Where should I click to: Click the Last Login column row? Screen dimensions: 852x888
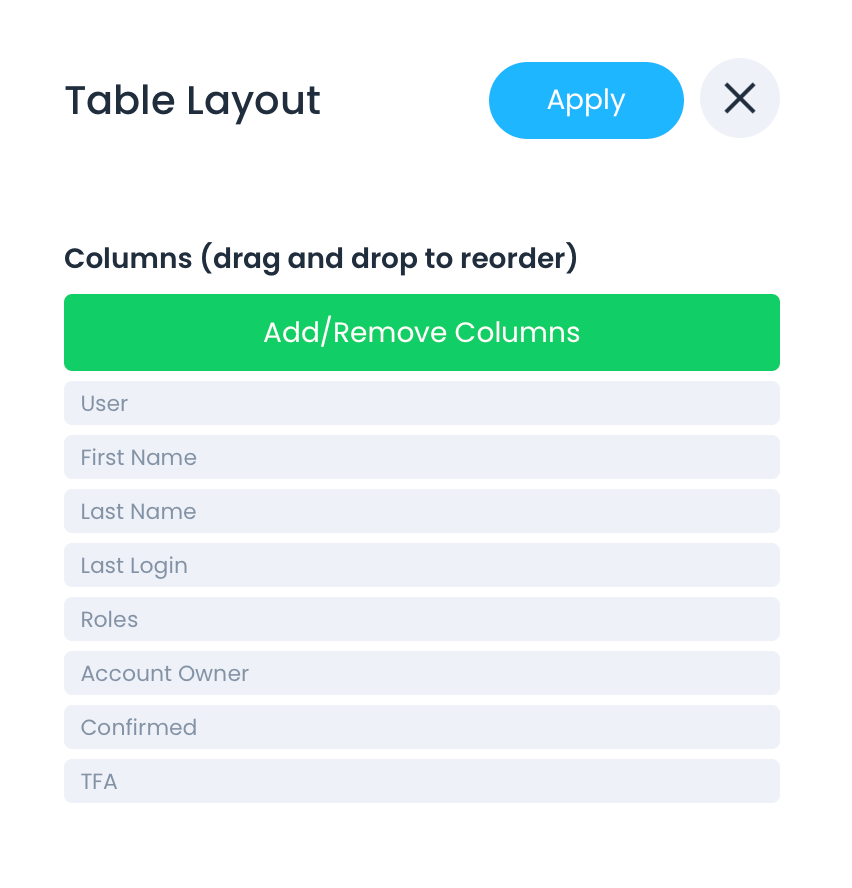(421, 565)
